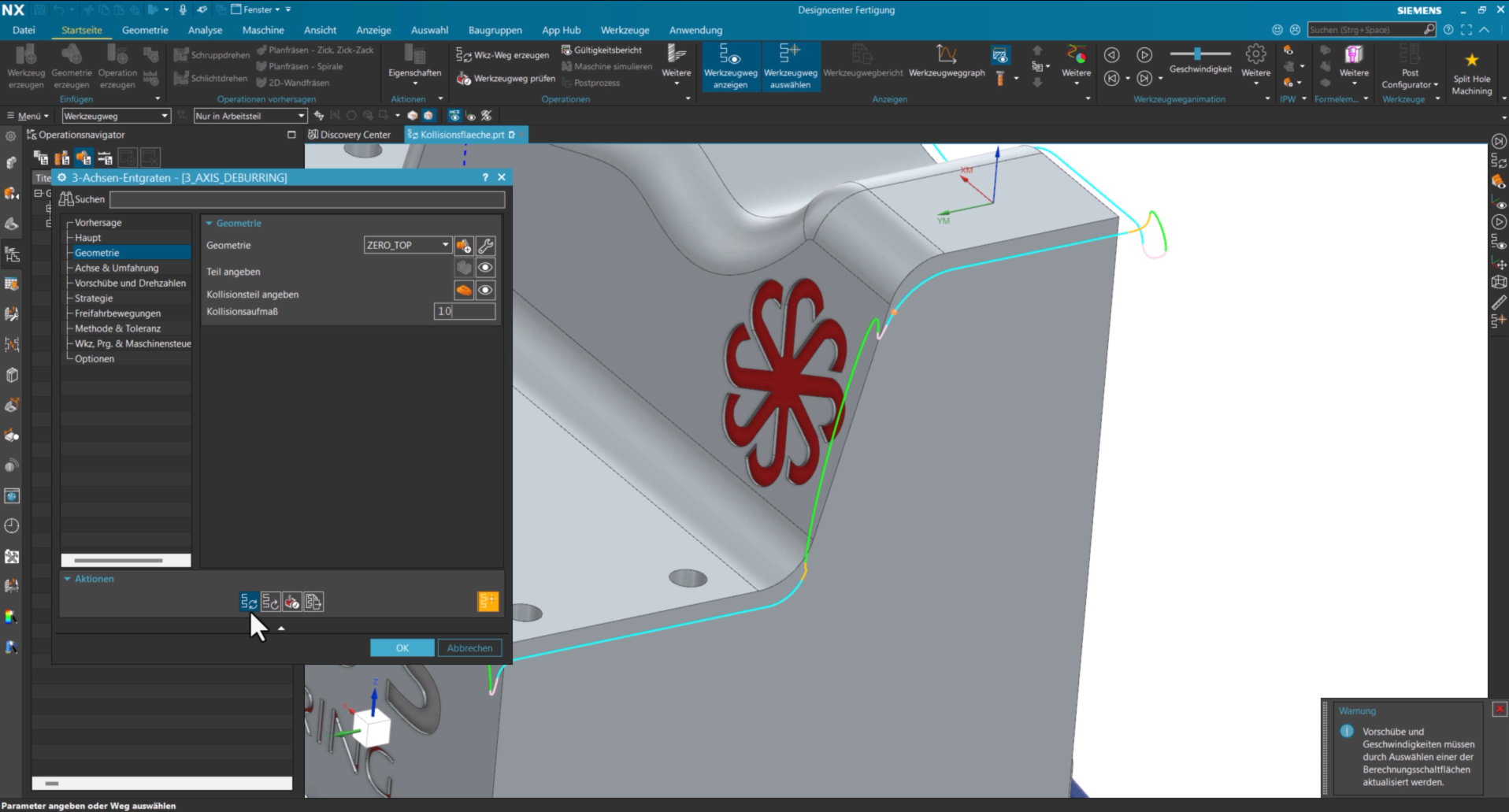
Task: Open the ZERO_TOP geometry dropdown
Action: click(408, 245)
